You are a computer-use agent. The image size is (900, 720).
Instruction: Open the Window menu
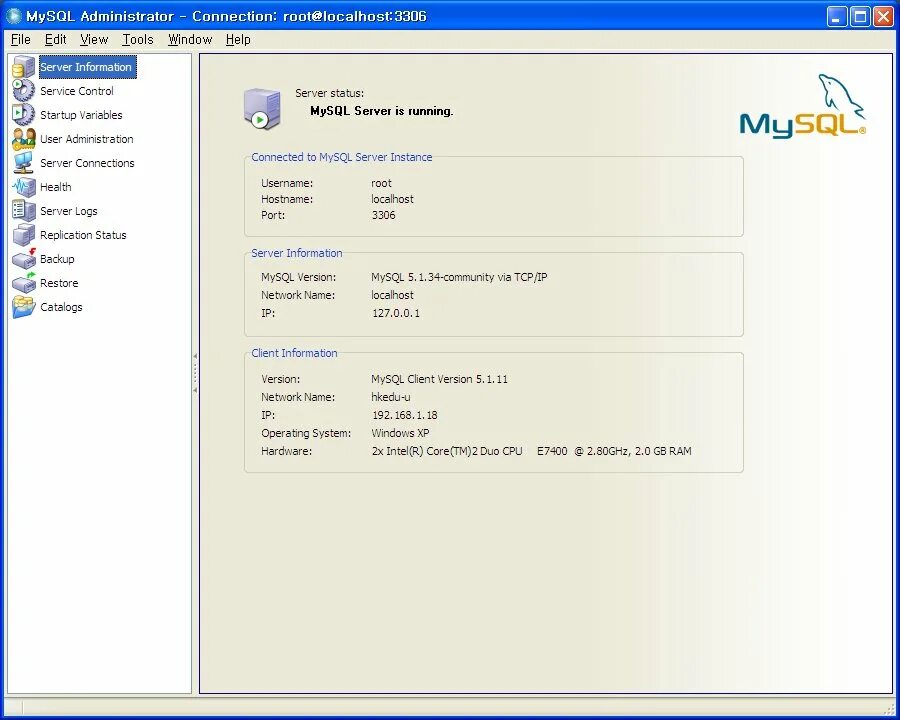click(x=190, y=40)
